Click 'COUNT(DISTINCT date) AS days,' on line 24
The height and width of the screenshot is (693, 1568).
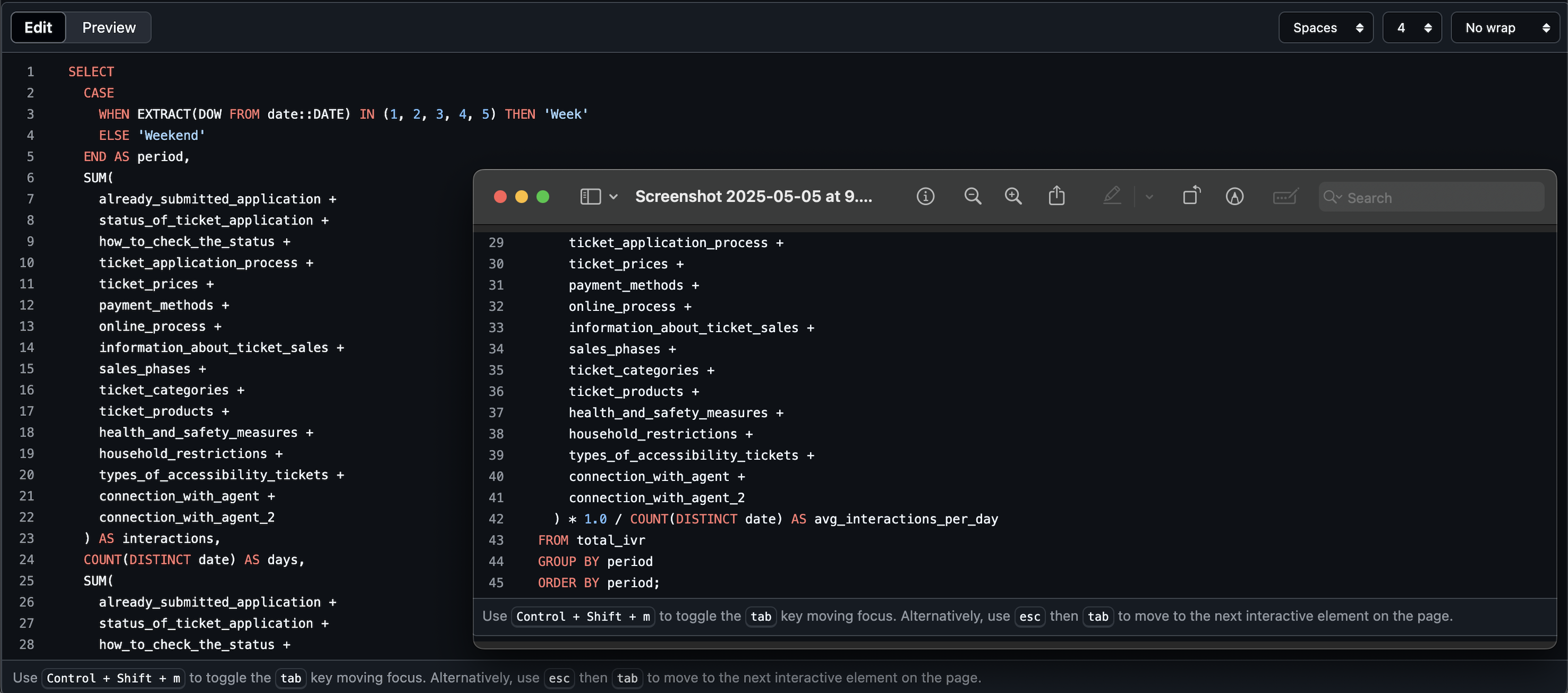pos(193,560)
